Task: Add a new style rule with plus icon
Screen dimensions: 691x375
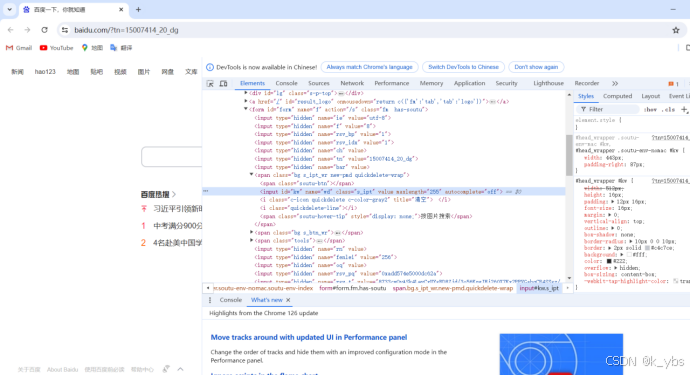Action: [684, 109]
